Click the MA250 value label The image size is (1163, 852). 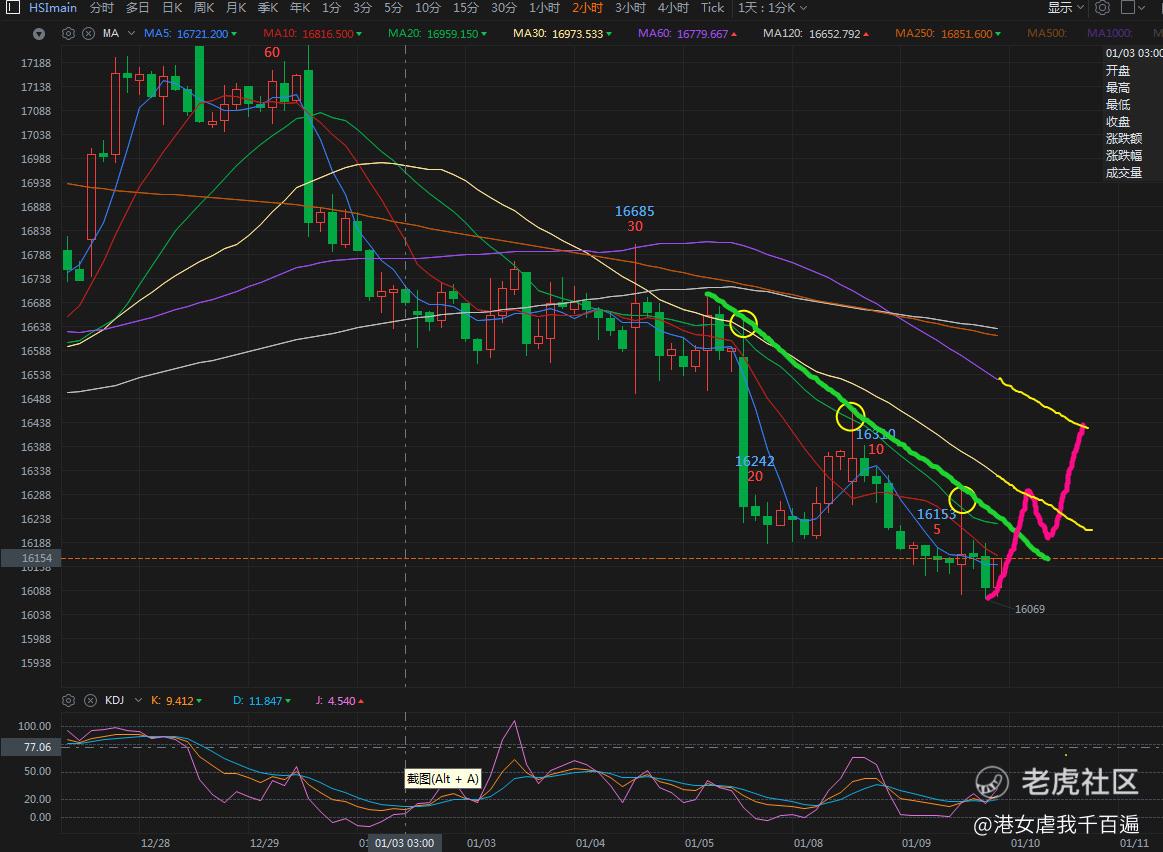coord(948,34)
